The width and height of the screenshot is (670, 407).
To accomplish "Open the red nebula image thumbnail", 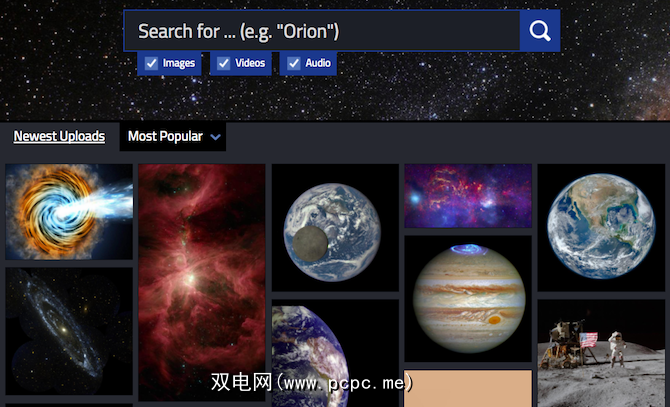I will (x=202, y=282).
